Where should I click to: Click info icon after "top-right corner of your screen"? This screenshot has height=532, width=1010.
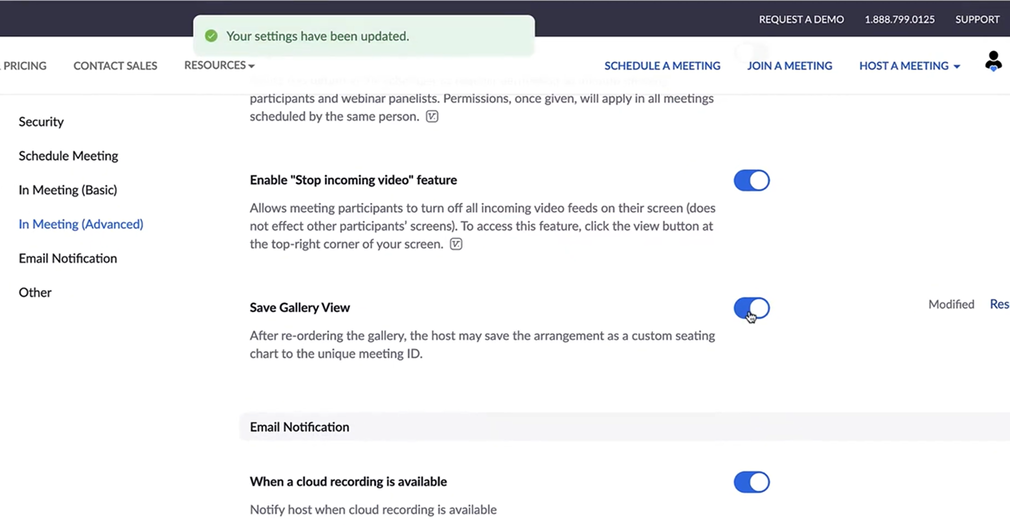click(x=456, y=244)
